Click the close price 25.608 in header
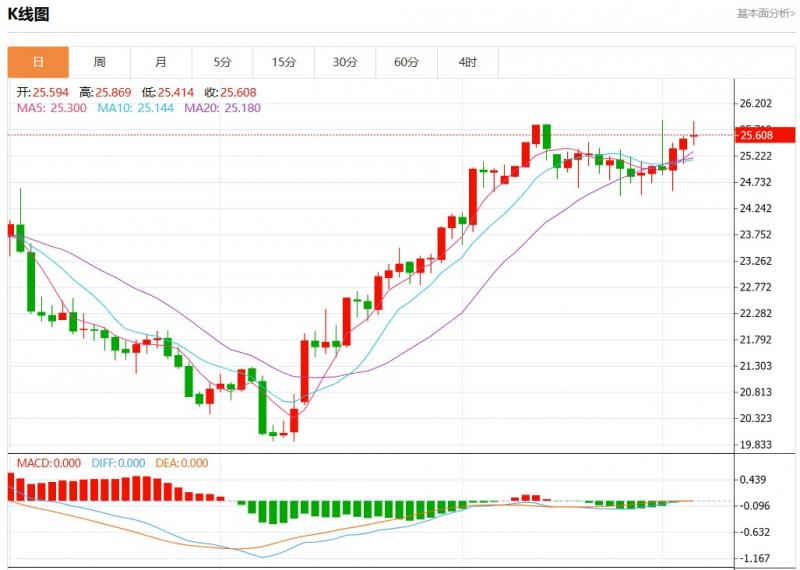 point(238,92)
